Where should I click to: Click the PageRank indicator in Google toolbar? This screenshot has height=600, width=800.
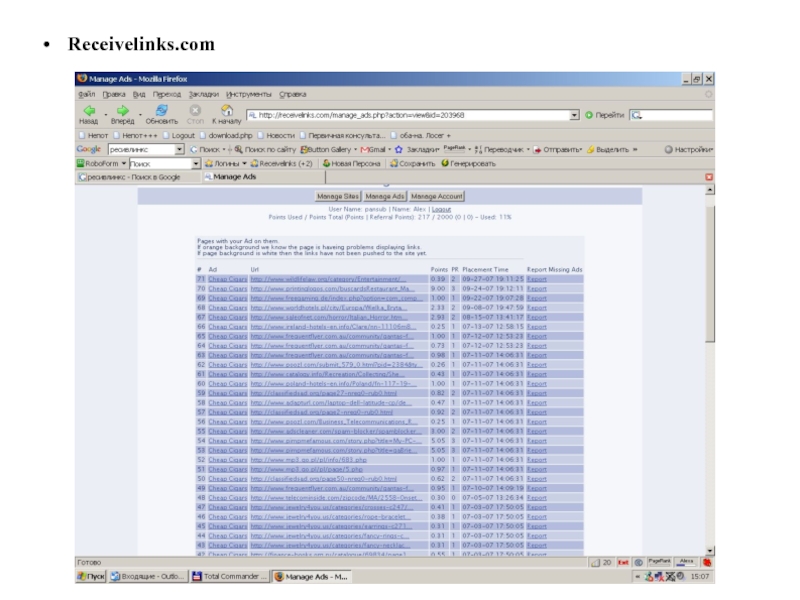tap(454, 148)
